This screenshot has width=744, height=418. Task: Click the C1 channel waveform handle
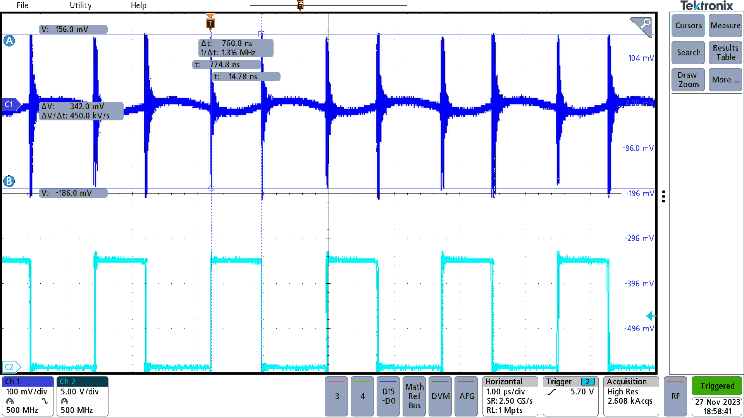(x=9, y=104)
